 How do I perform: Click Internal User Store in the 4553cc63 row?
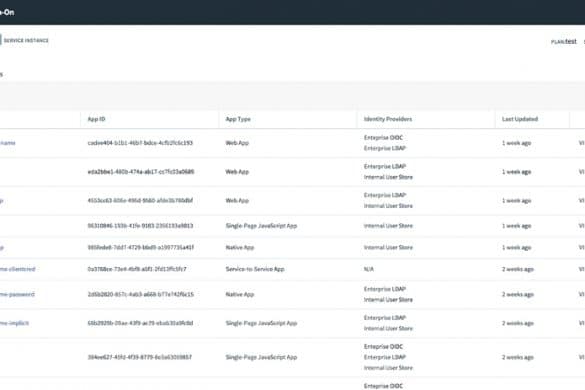coord(388,206)
